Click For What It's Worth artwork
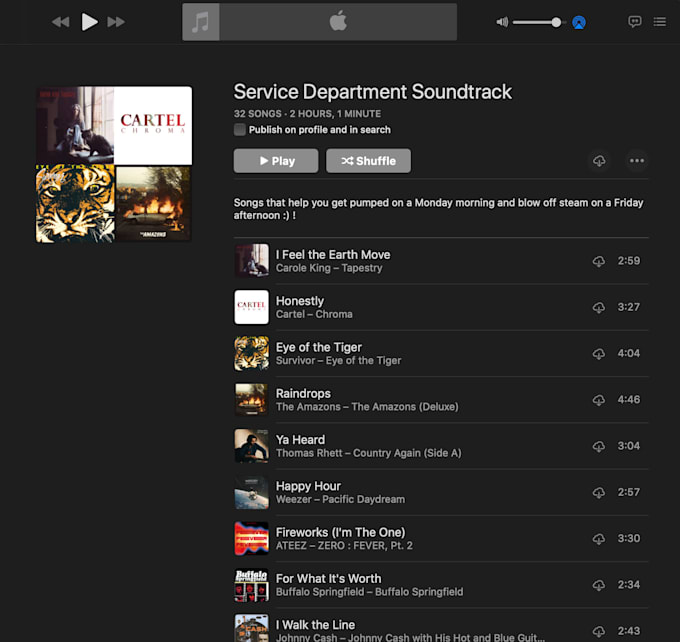This screenshot has width=680, height=642. pyautogui.click(x=252, y=585)
